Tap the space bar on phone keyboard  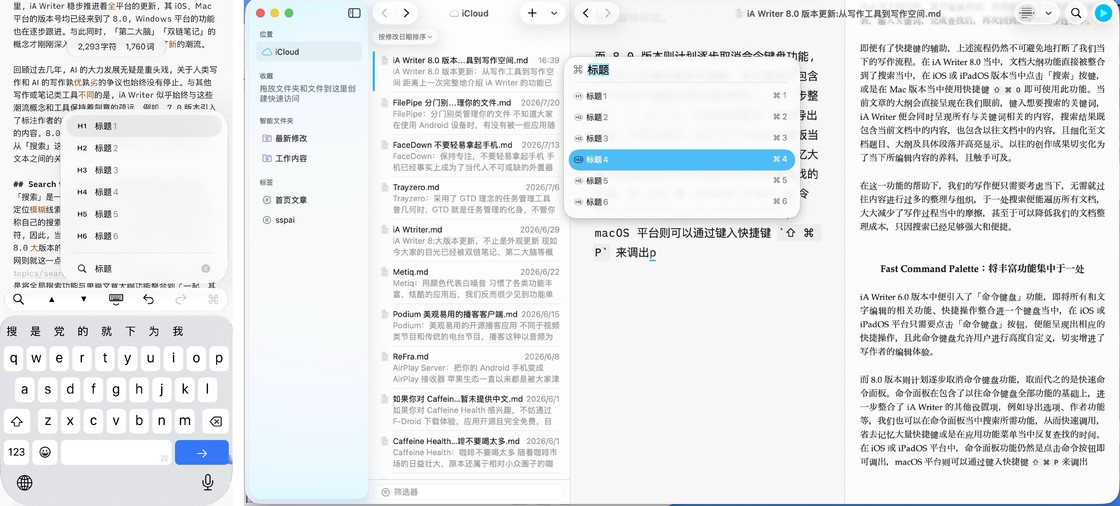[116, 452]
